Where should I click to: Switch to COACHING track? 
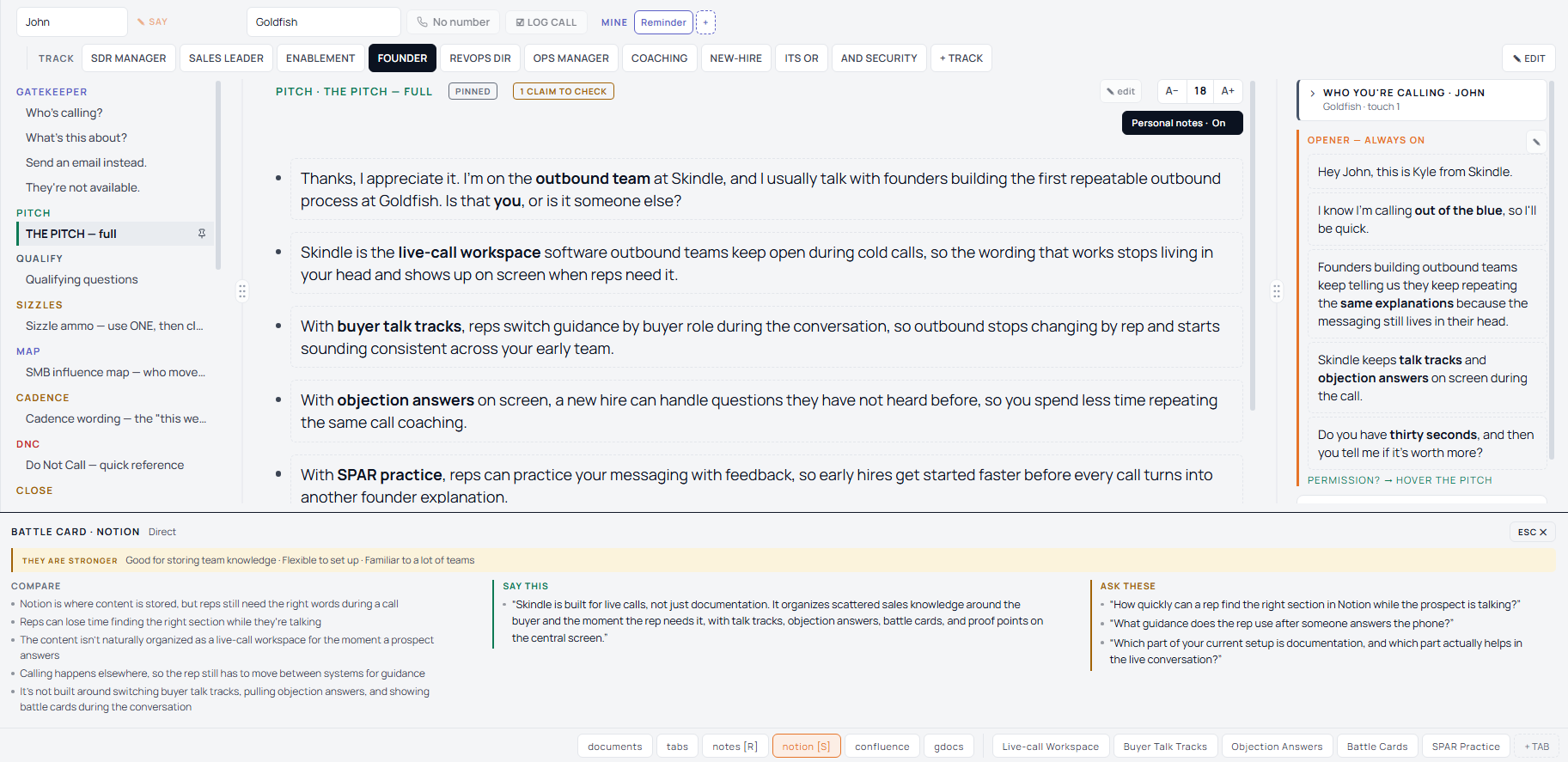[659, 58]
